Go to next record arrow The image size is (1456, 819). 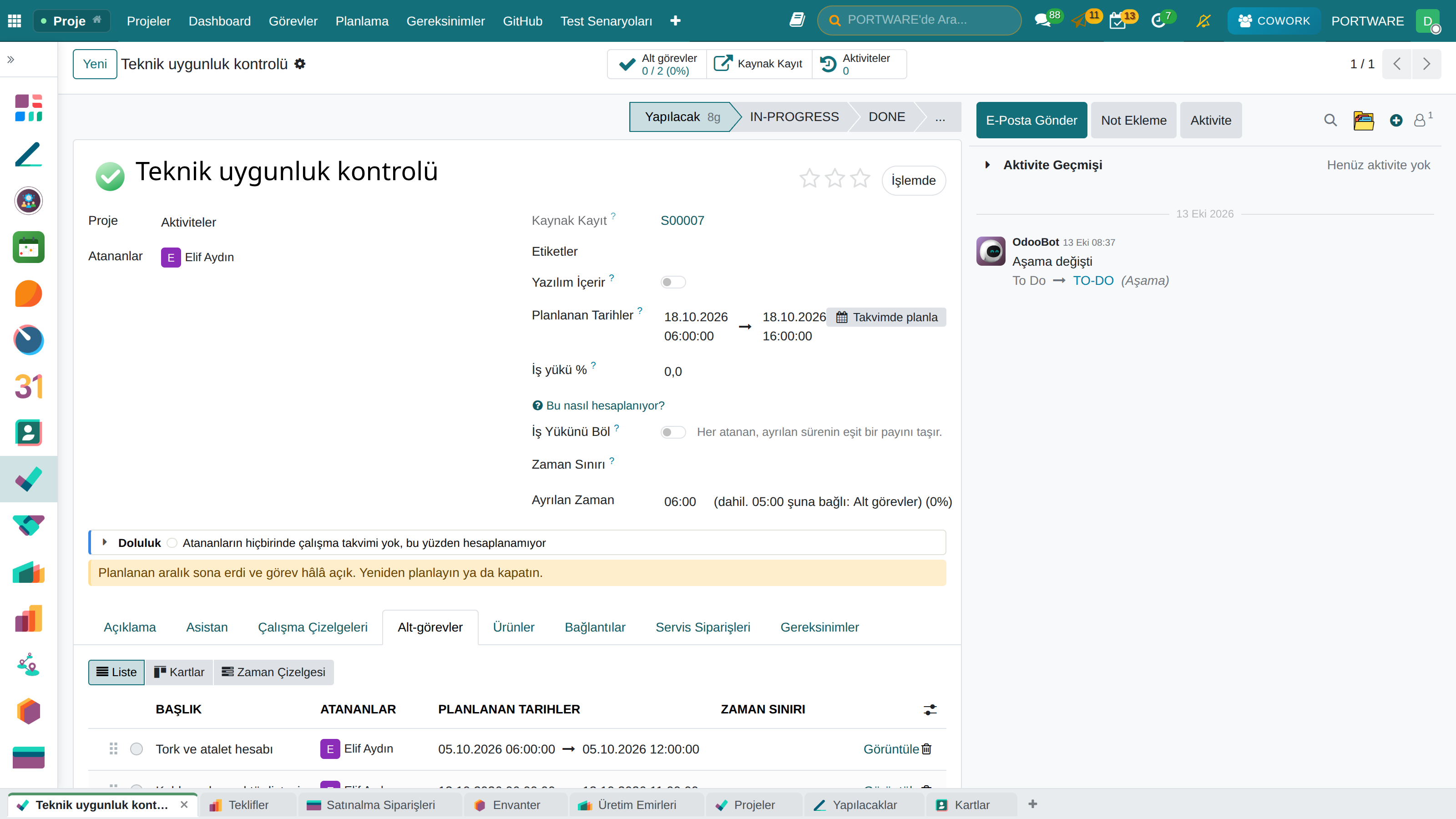(1426, 64)
